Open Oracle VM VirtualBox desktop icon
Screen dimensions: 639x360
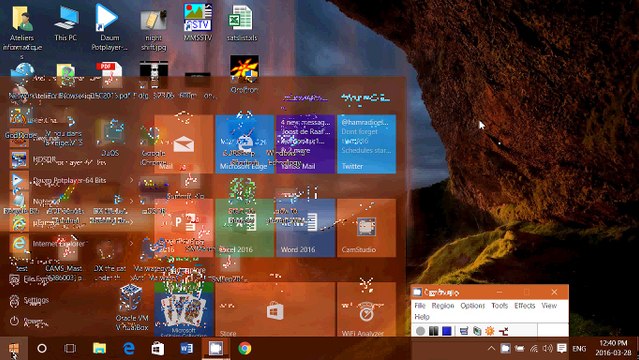[x=131, y=307]
